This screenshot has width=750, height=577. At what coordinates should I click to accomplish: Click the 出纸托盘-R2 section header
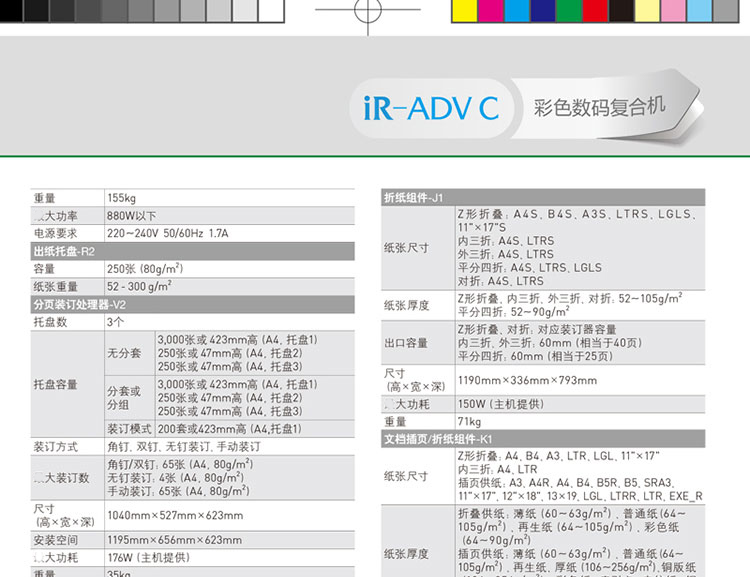(193, 251)
